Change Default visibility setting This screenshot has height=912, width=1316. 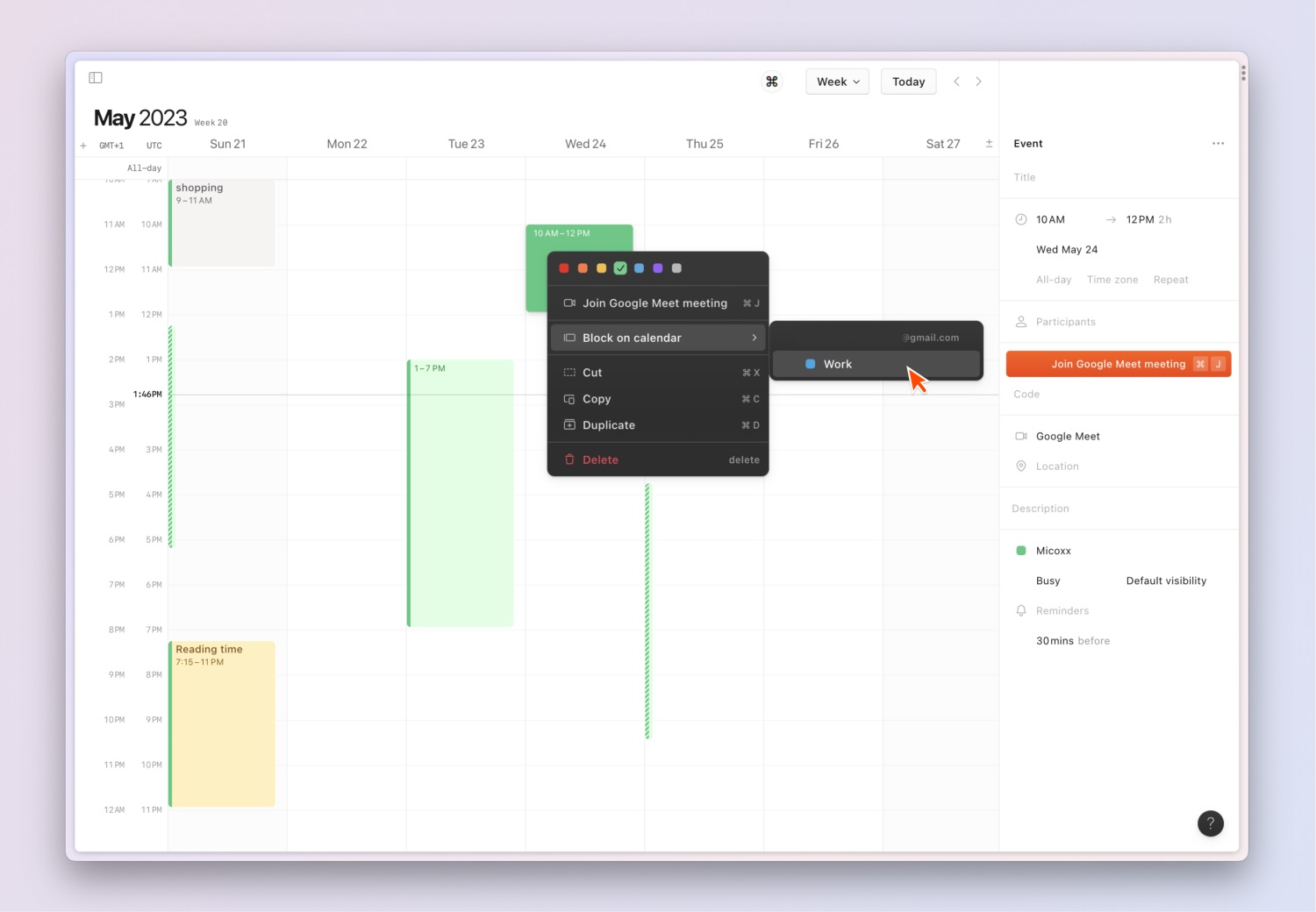coord(1166,581)
